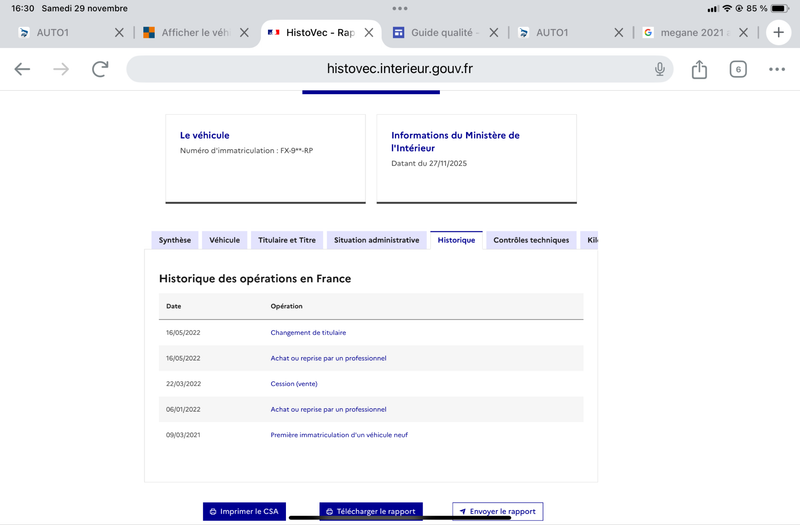Add a new tab with plus icon
This screenshot has height=525, width=800.
pyautogui.click(x=778, y=32)
